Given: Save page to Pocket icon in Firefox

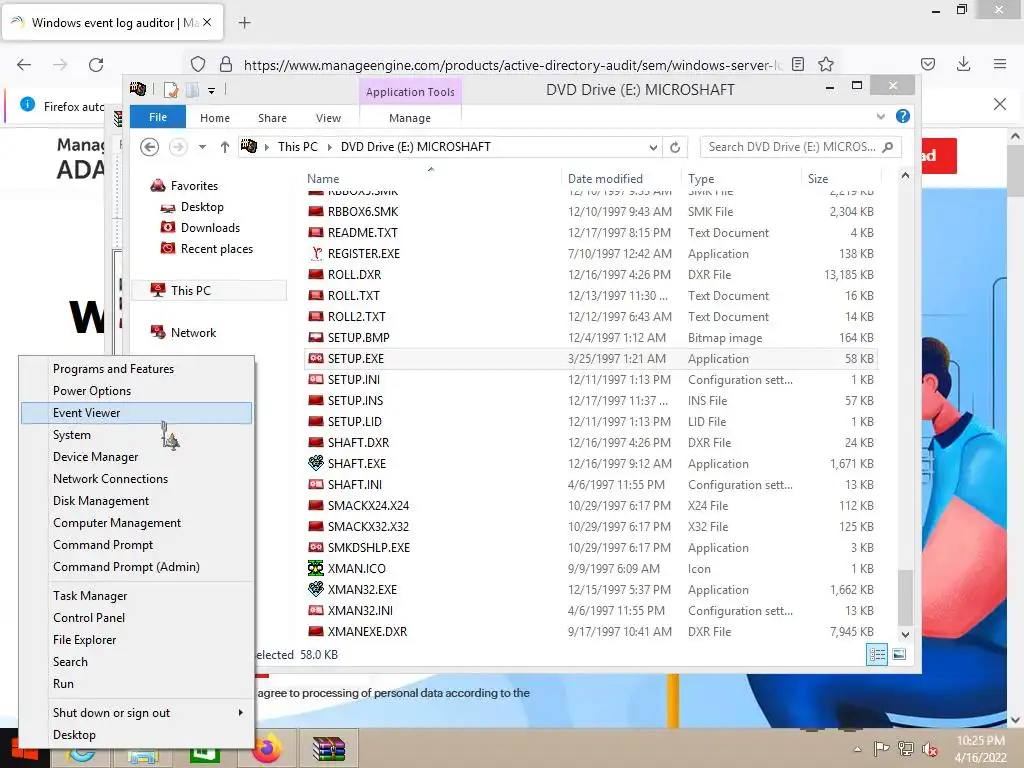Looking at the screenshot, I should 927,64.
